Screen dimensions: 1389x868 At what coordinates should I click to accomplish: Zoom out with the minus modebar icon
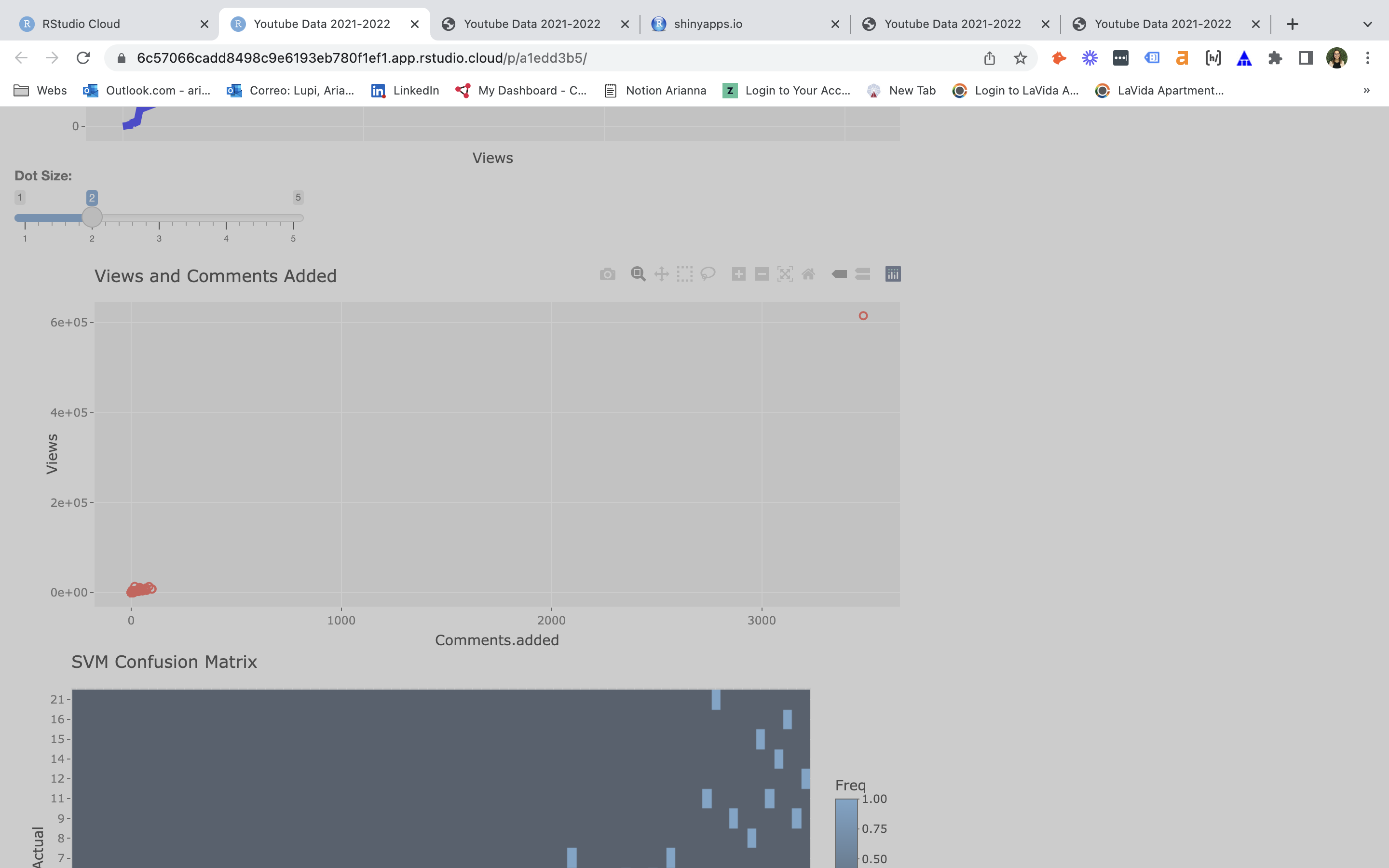click(762, 274)
